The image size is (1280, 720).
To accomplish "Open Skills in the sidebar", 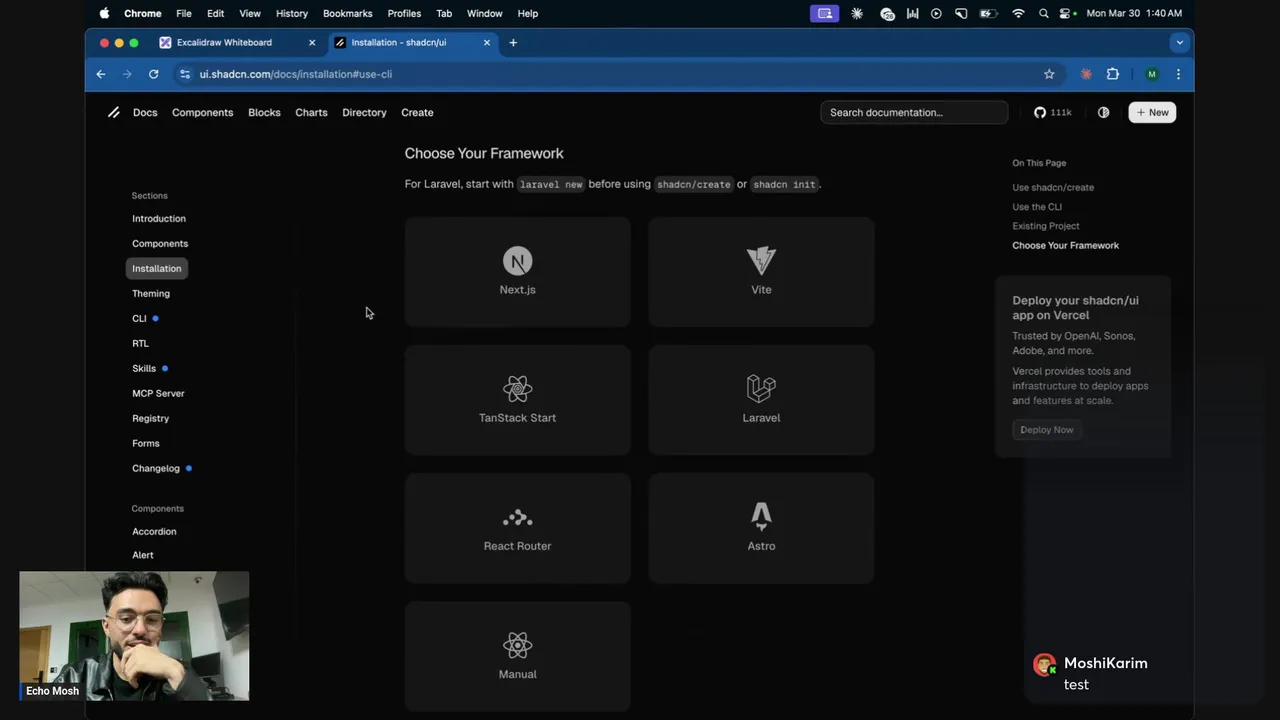I will click(x=144, y=368).
